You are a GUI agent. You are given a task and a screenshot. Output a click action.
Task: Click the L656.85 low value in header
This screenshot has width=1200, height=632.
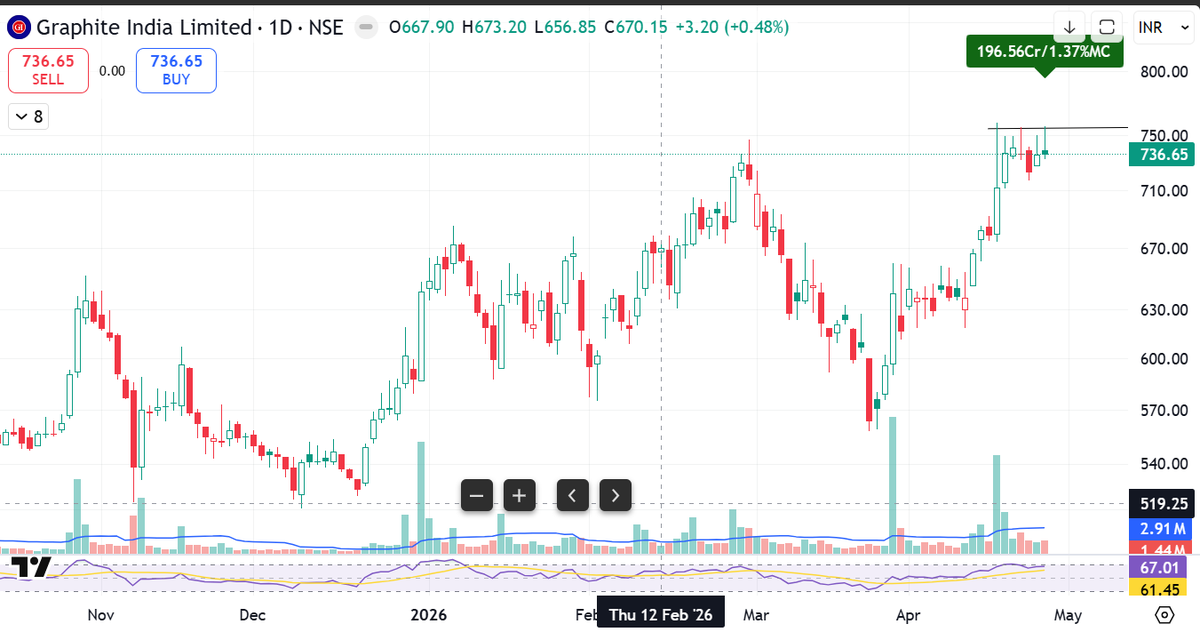(x=565, y=27)
